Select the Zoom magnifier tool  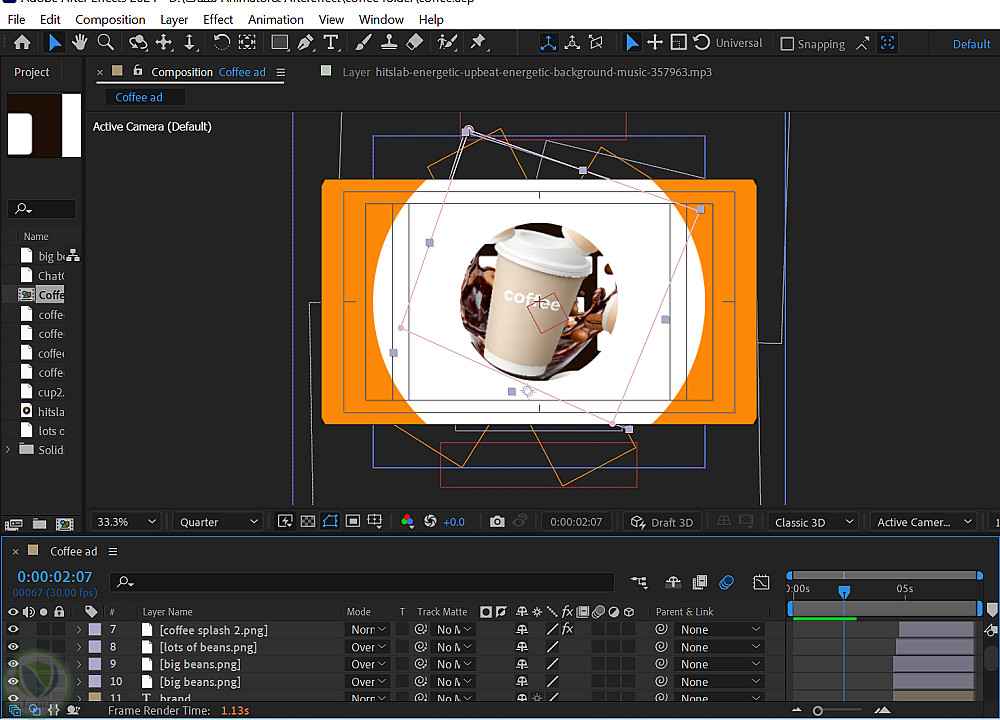tap(105, 42)
